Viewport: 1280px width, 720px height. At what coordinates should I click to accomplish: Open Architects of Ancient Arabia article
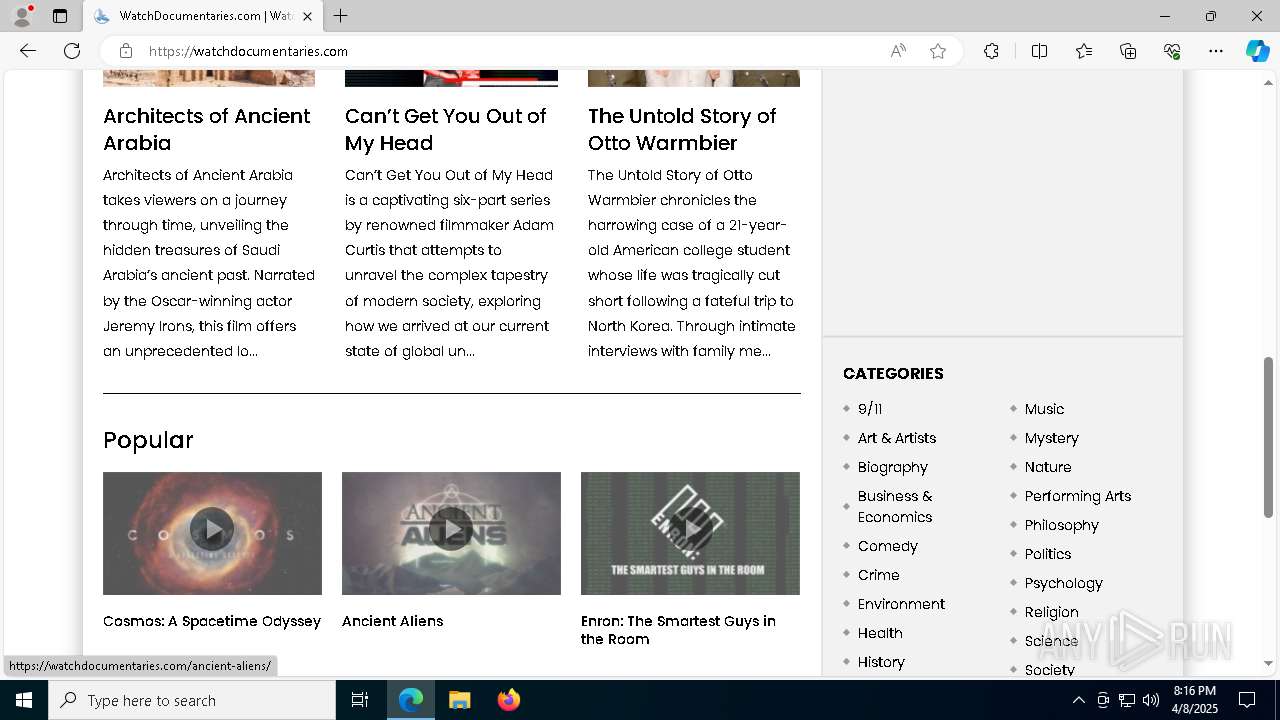pyautogui.click(x=207, y=129)
